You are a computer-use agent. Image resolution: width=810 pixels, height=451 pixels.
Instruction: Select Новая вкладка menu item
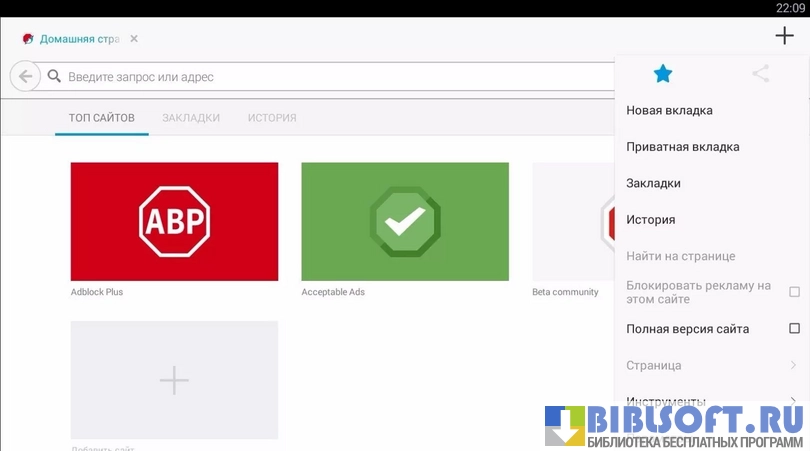pyautogui.click(x=669, y=110)
